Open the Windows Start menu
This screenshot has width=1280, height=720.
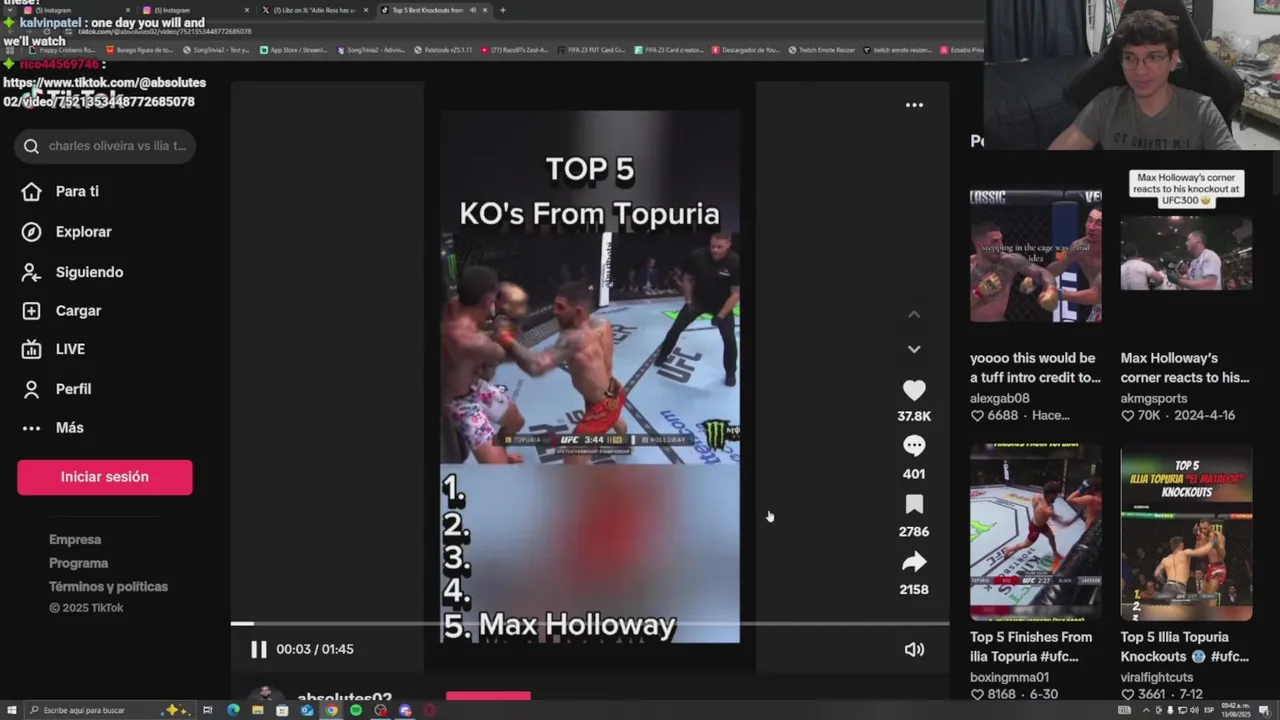click(11, 710)
